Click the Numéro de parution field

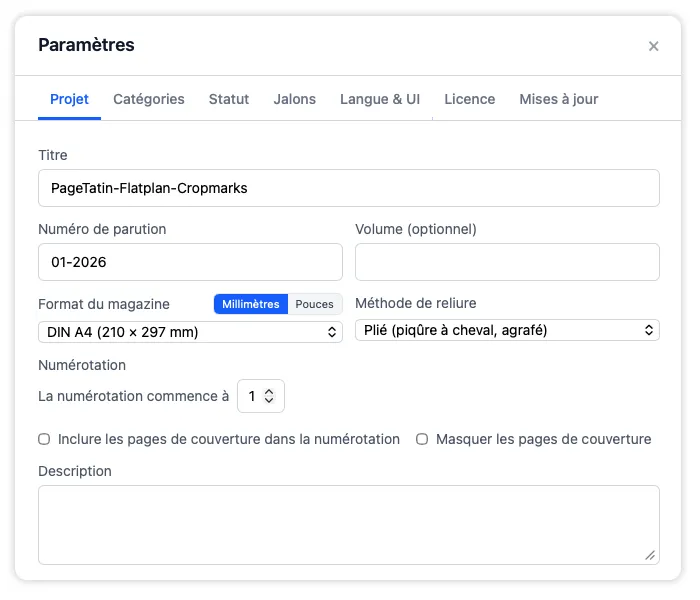coord(190,262)
